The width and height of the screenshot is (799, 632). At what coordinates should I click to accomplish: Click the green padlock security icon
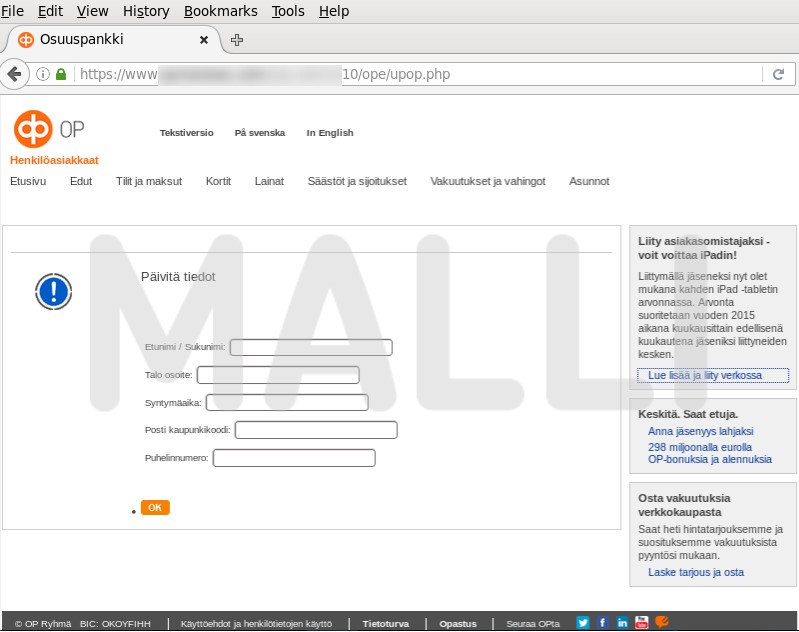click(x=61, y=74)
